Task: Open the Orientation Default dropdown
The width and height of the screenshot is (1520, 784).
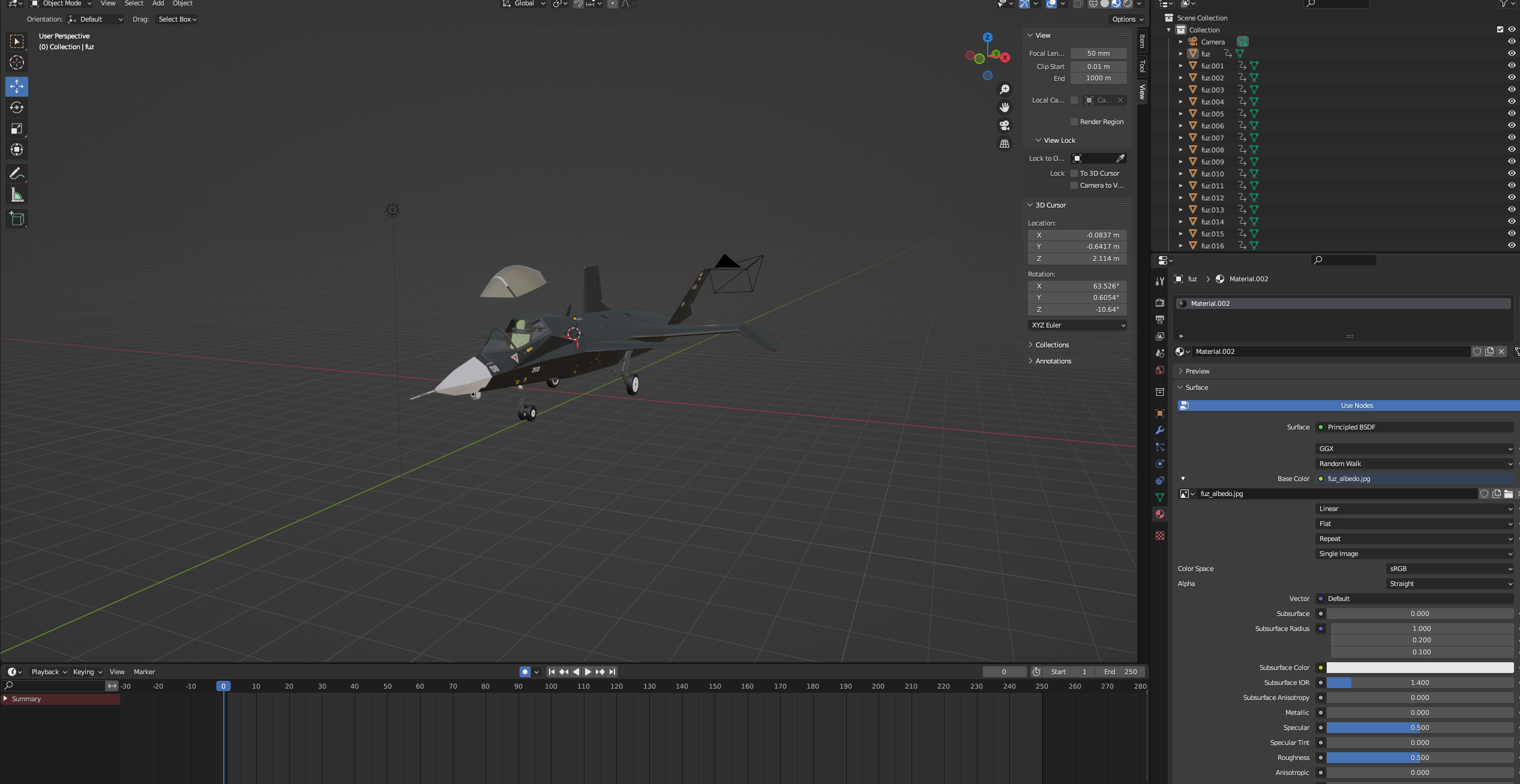Action: tap(95, 19)
